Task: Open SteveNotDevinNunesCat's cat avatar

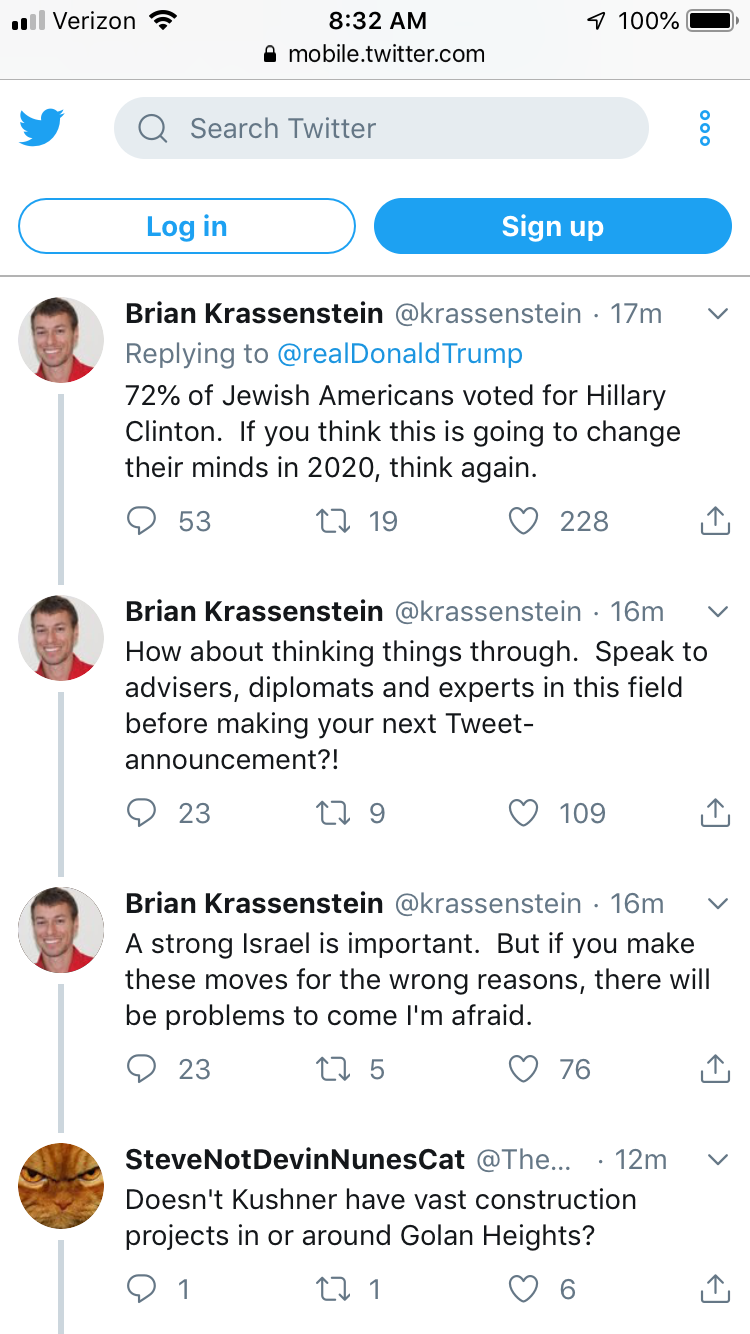Action: [x=61, y=1185]
